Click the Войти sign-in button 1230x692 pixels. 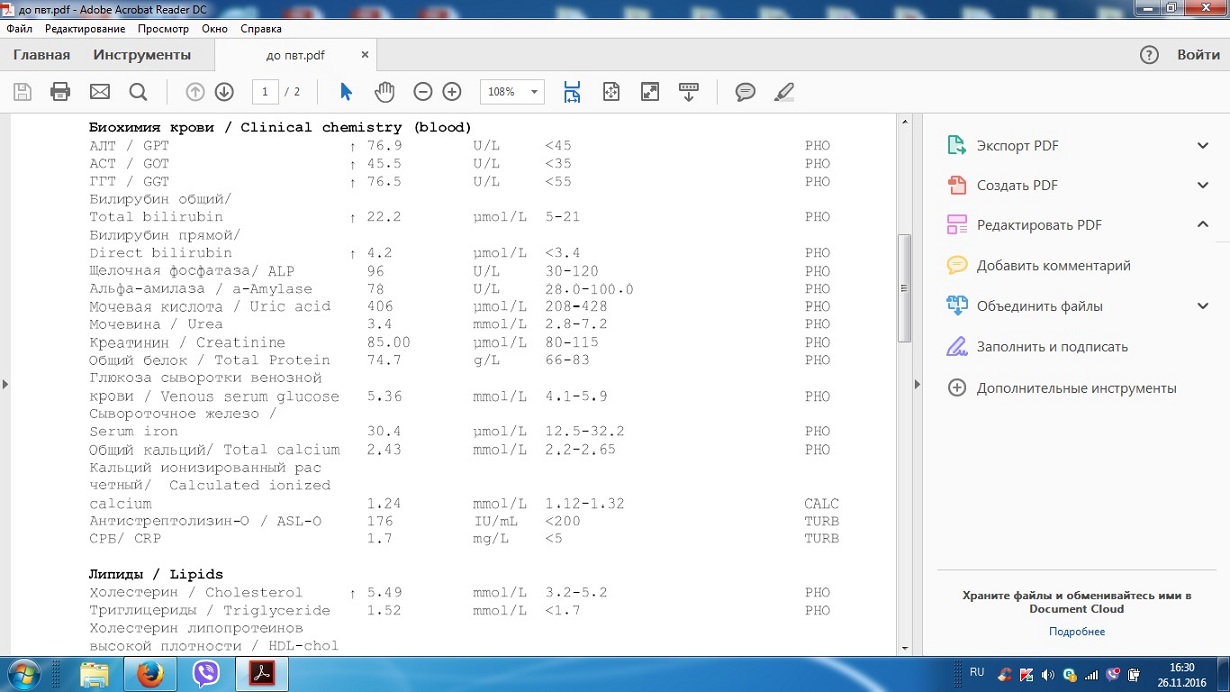point(1198,55)
